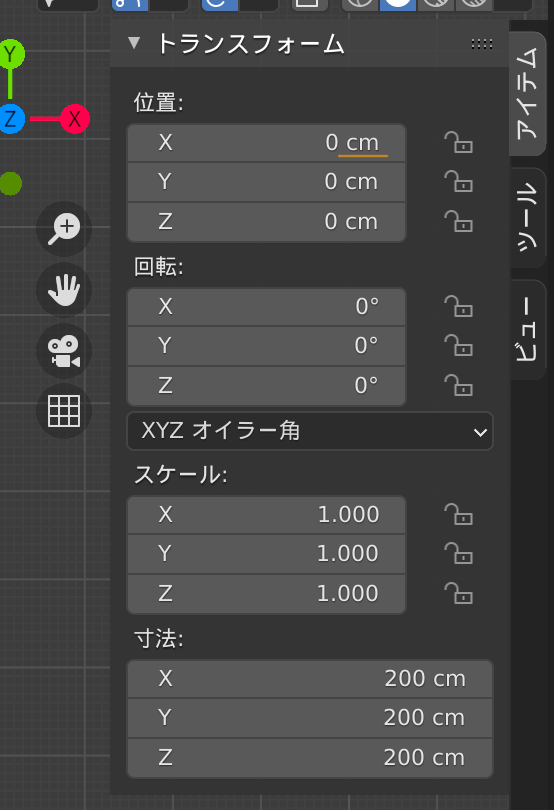Click the dark green negative Y gizmo dot
The height and width of the screenshot is (810, 554).
[x=10, y=183]
